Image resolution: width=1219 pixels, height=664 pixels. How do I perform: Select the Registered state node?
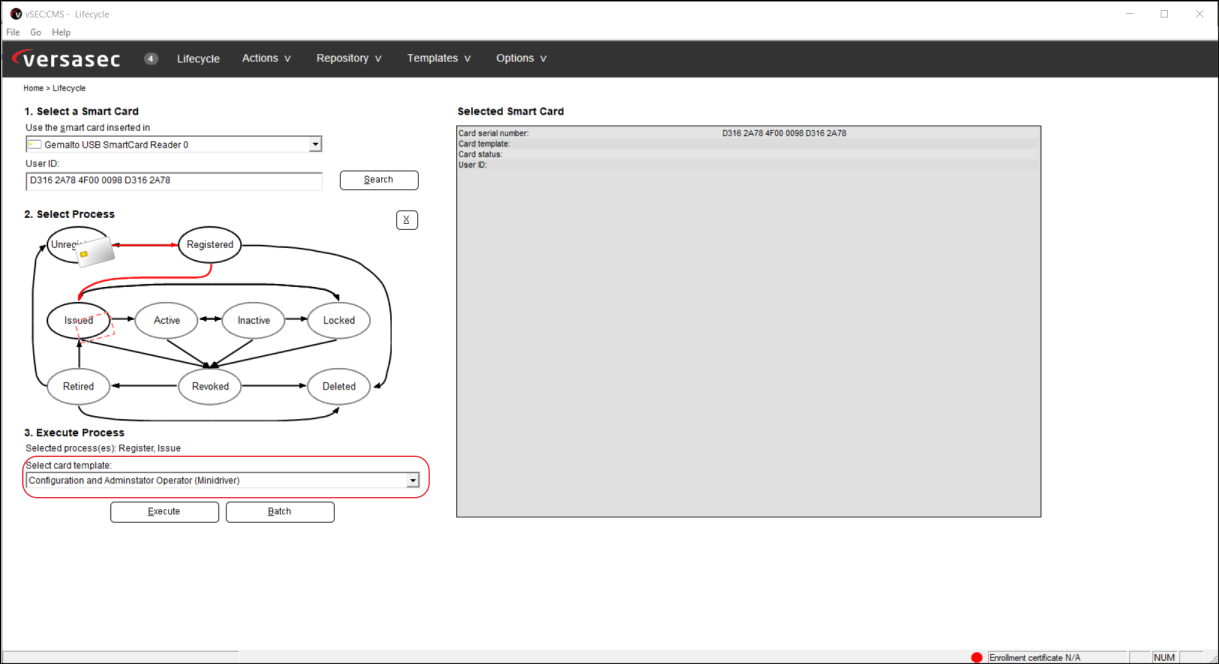(x=210, y=245)
